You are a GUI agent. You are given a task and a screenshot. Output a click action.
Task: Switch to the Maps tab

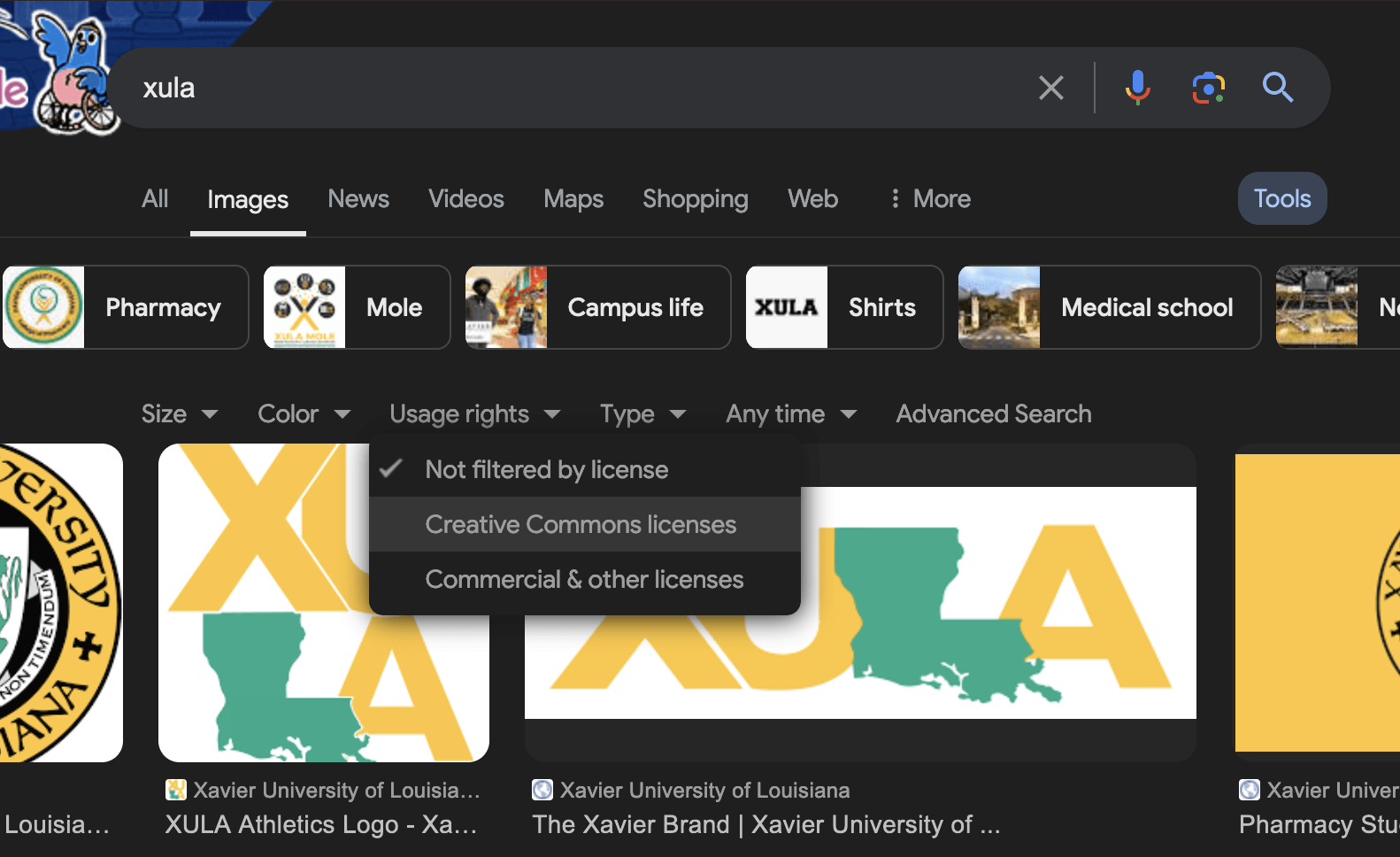click(573, 198)
